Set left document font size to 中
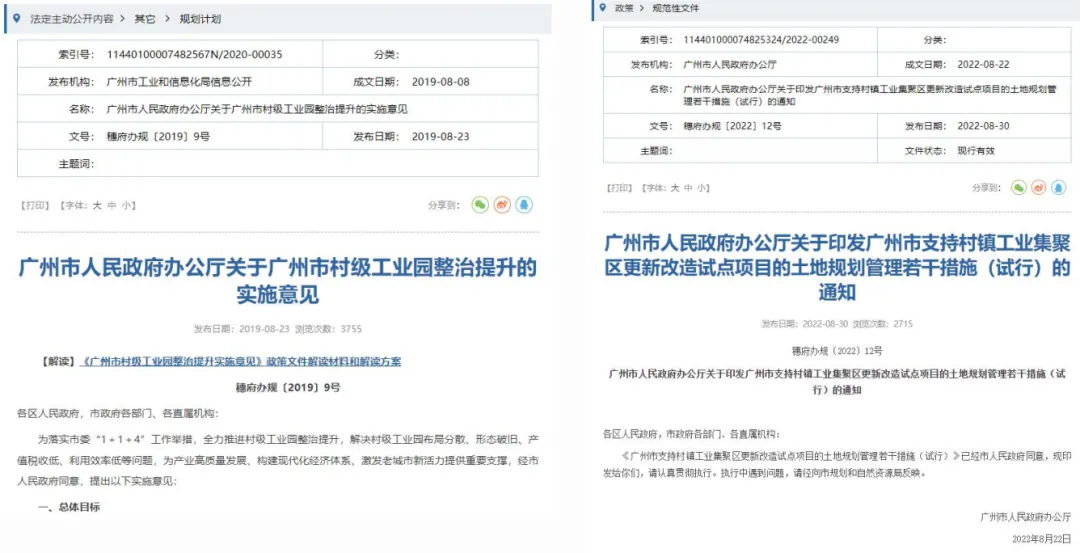Image resolution: width=1080 pixels, height=553 pixels. pos(112,205)
